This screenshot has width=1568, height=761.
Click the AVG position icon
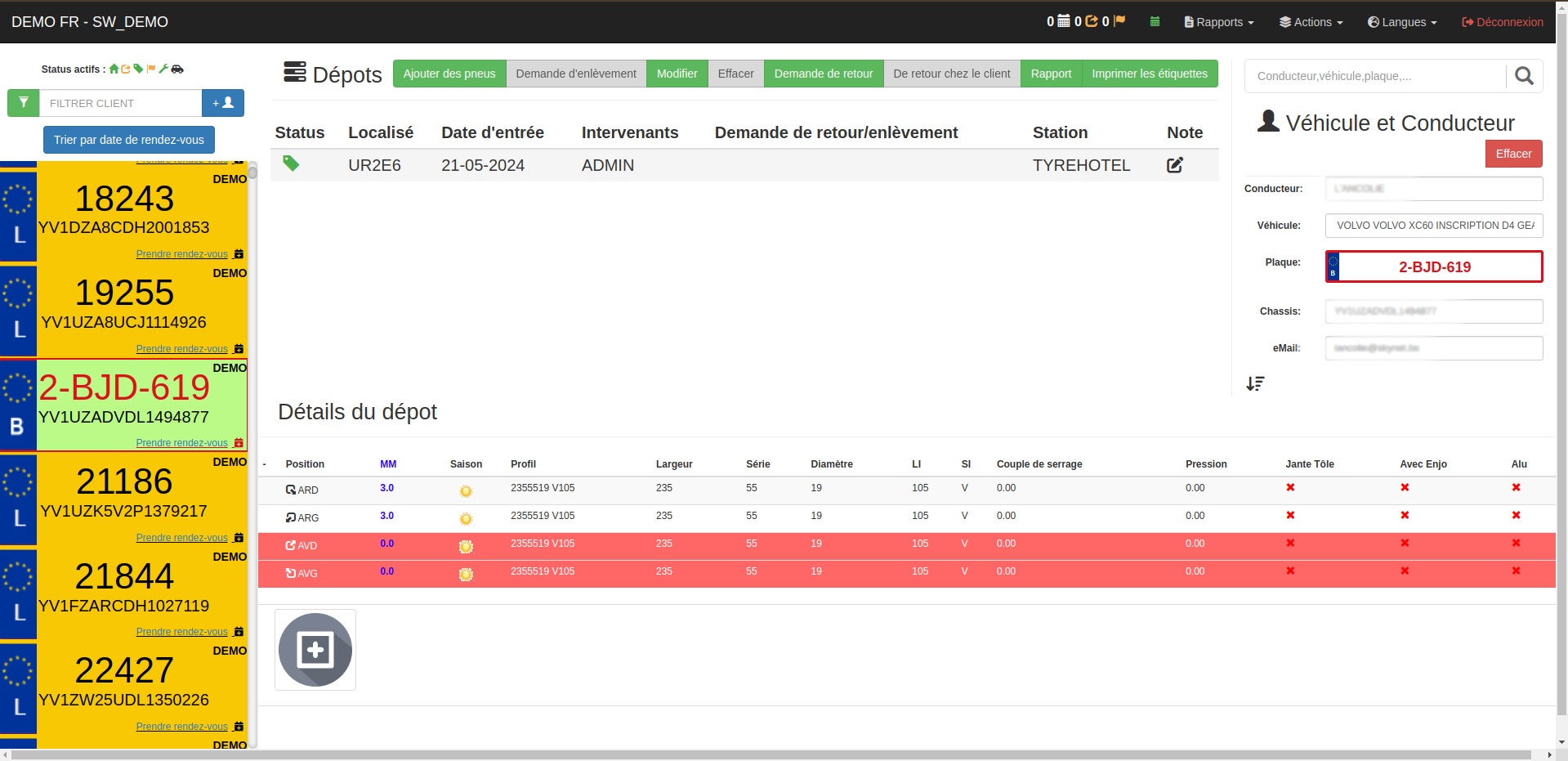(x=290, y=573)
